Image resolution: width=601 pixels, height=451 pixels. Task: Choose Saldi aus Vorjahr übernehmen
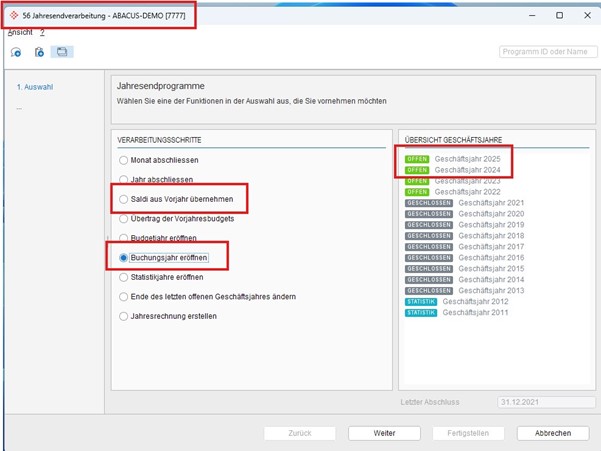point(176,199)
